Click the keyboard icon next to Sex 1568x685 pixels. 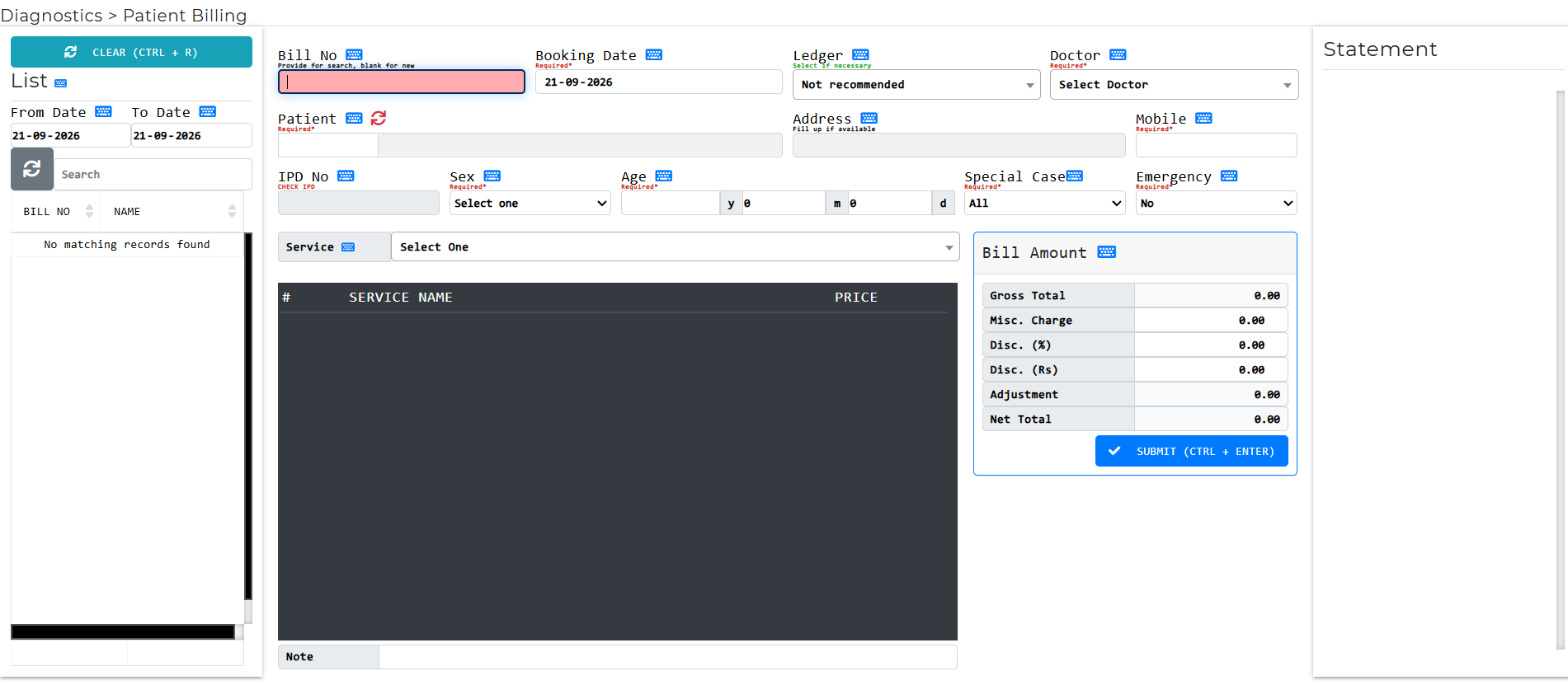click(492, 176)
